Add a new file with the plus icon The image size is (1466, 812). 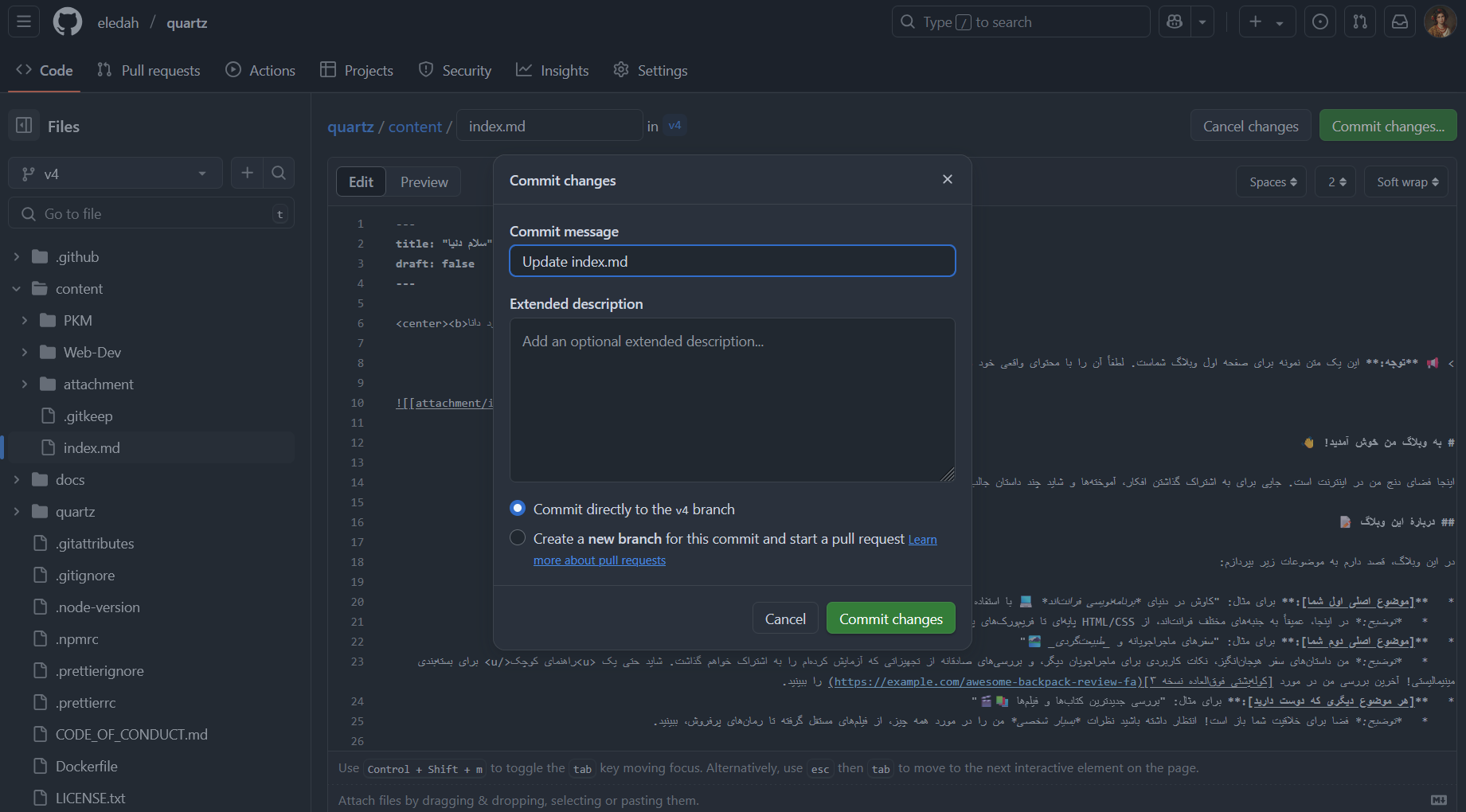[248, 173]
